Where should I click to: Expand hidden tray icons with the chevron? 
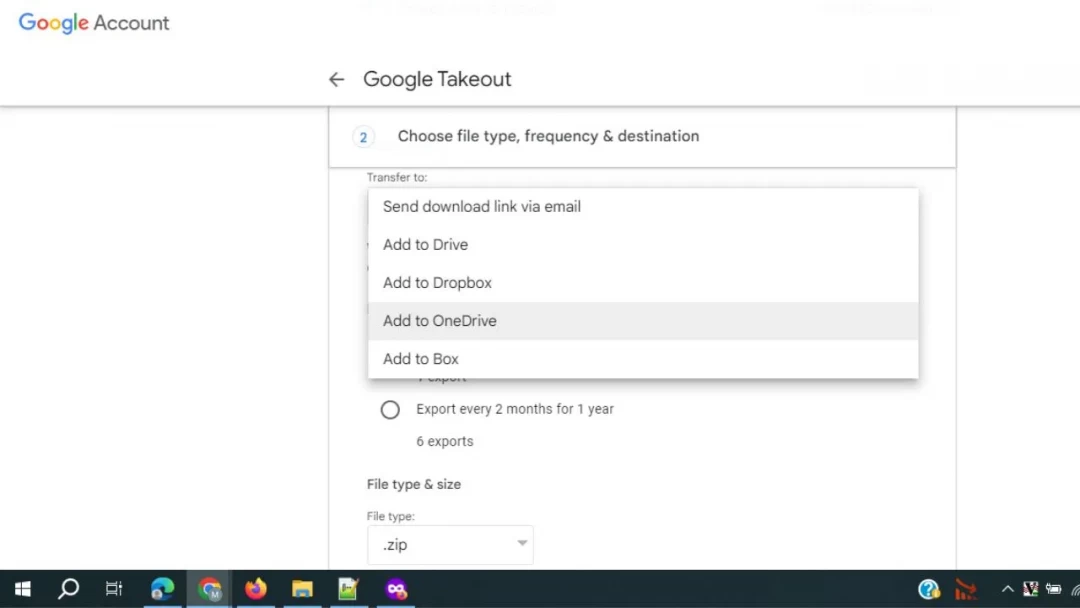(1007, 589)
